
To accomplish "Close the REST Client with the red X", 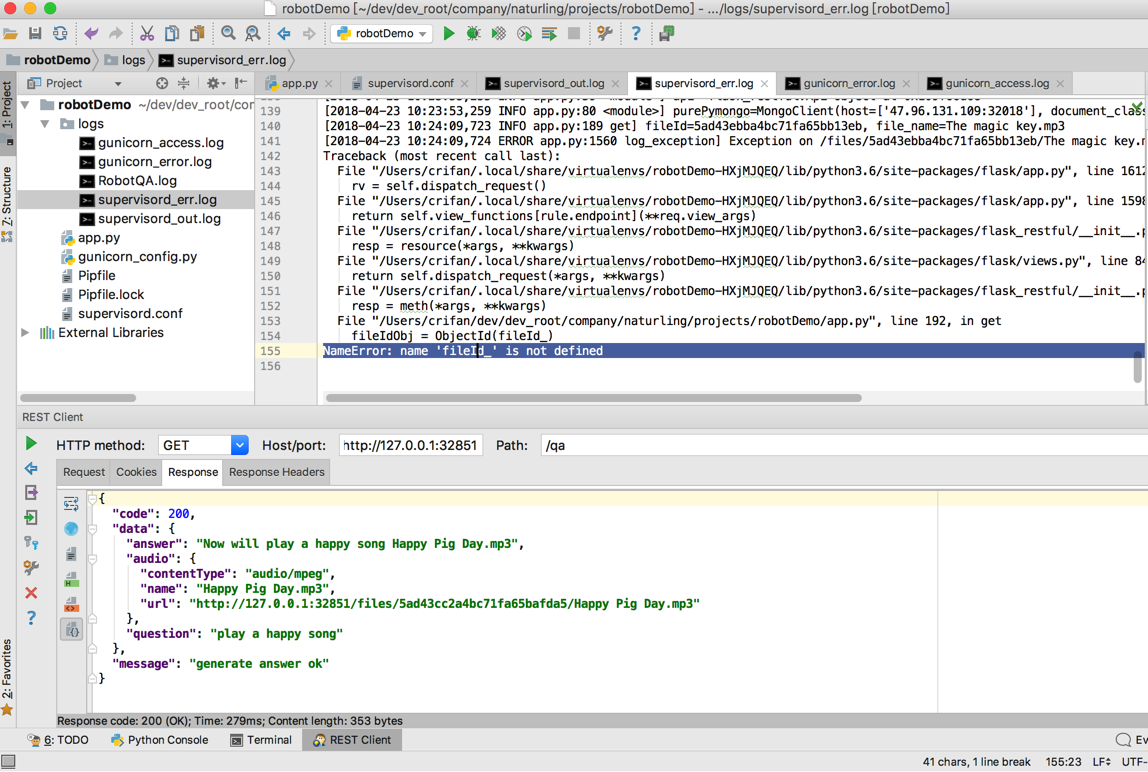I will click(31, 593).
